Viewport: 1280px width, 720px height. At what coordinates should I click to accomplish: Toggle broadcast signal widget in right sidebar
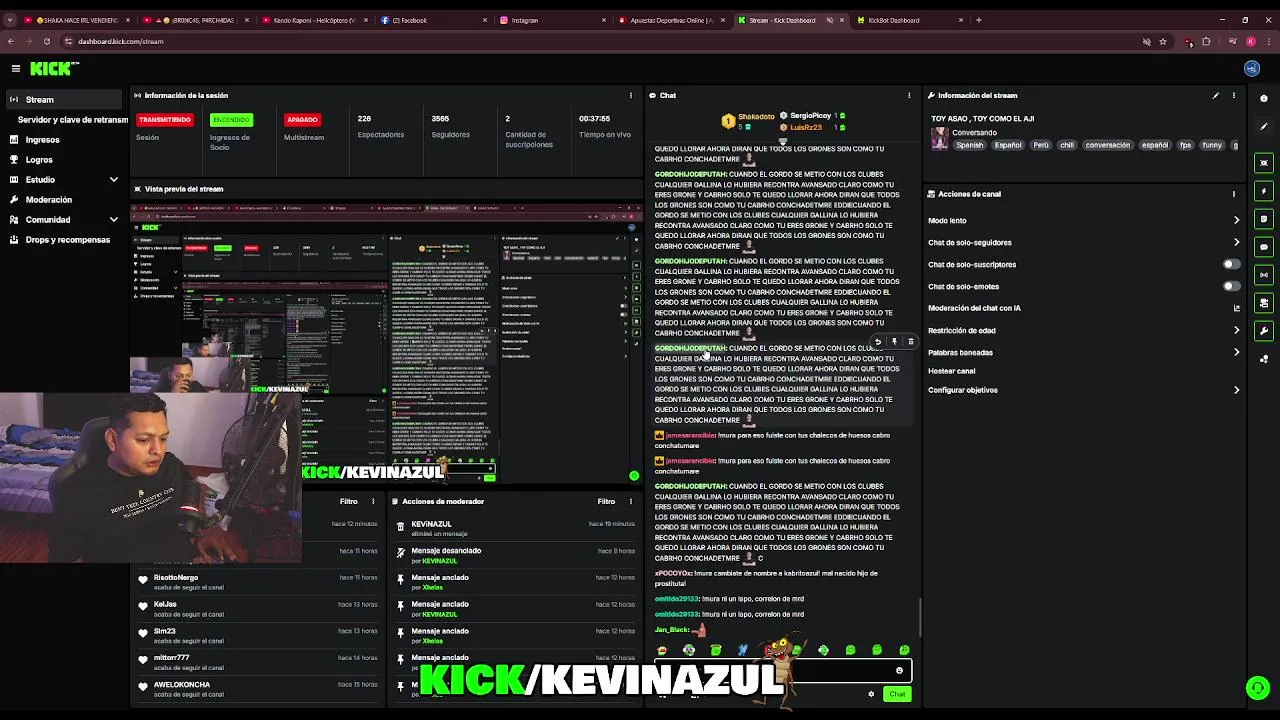point(1264,275)
